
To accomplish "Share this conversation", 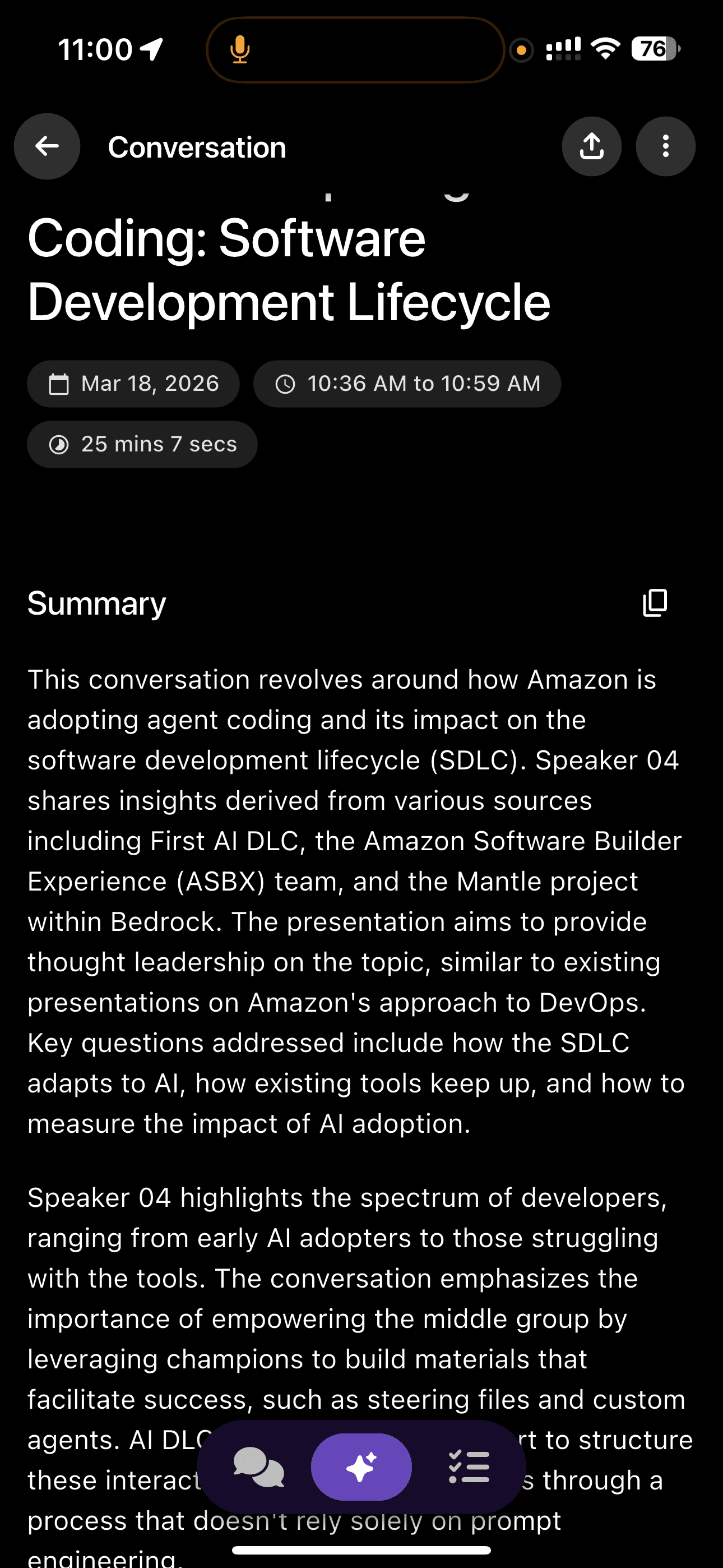I will coord(591,146).
